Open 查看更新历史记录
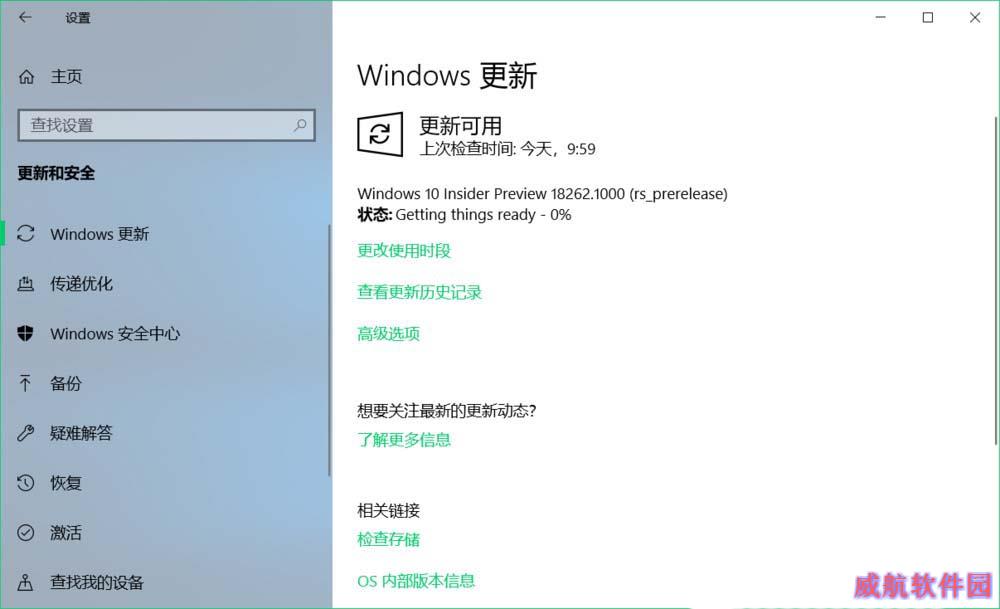1000x609 pixels. click(x=419, y=292)
